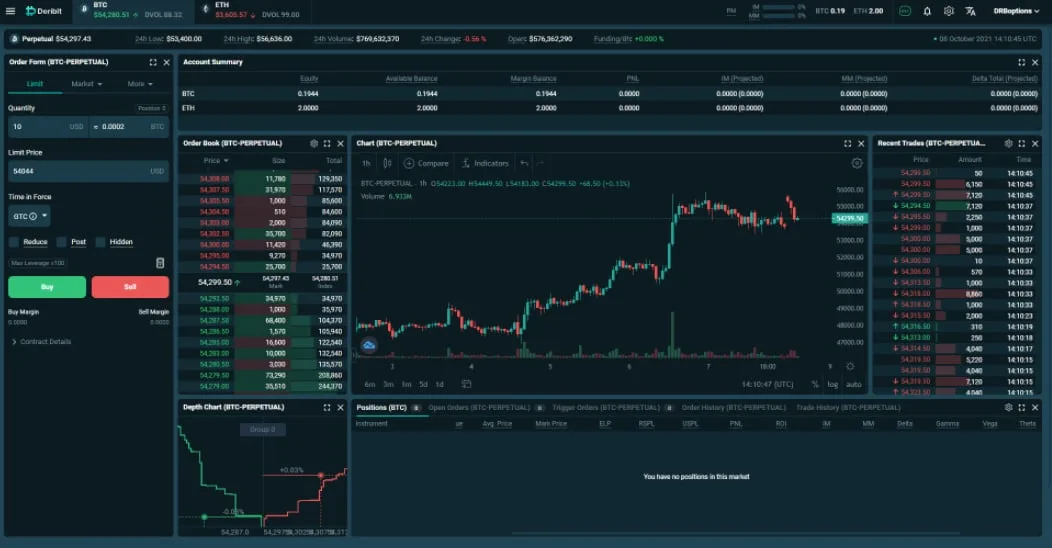Open the hamburger main menu
This screenshot has height=548, width=1052.
pos(10,11)
